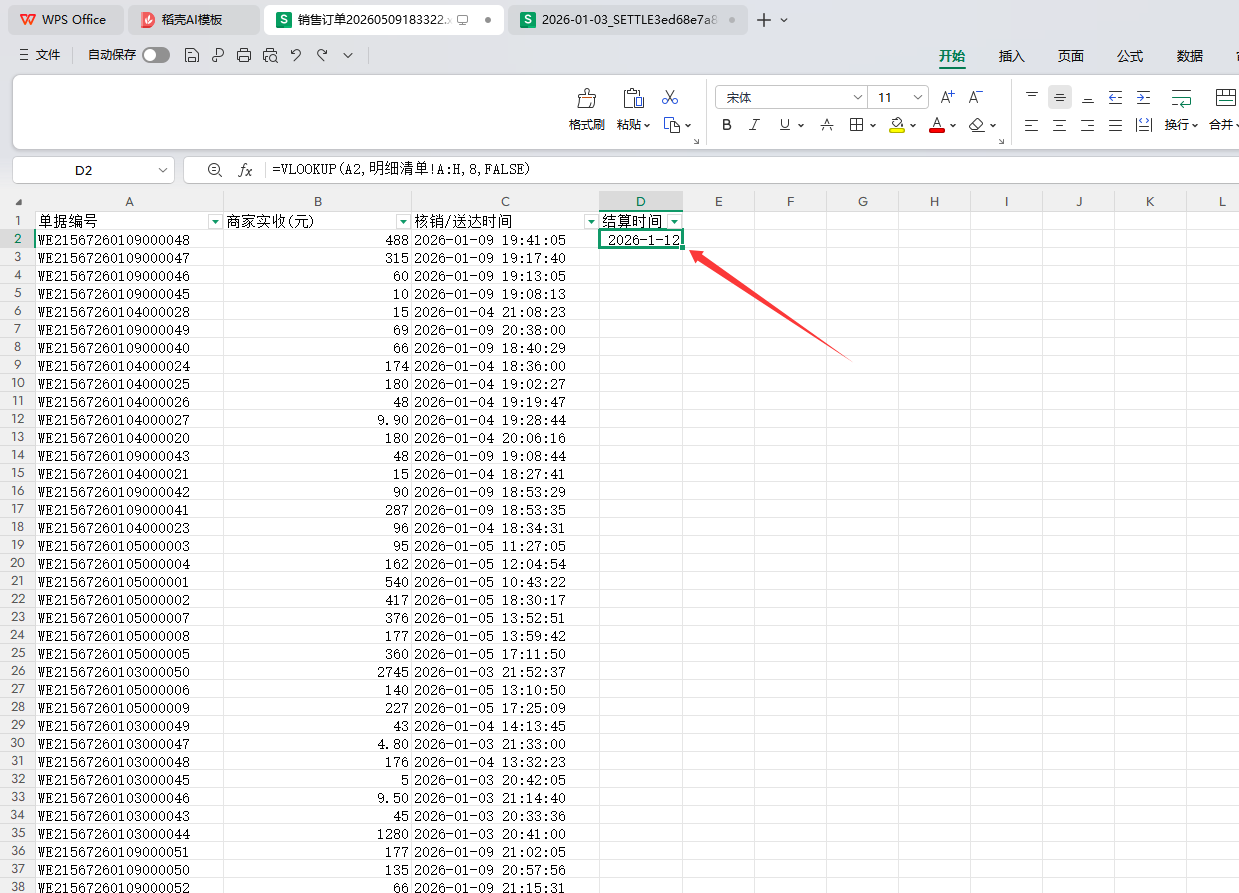Click the yellow fill color swatch
Screen dimensions: 1239x893
click(x=896, y=125)
